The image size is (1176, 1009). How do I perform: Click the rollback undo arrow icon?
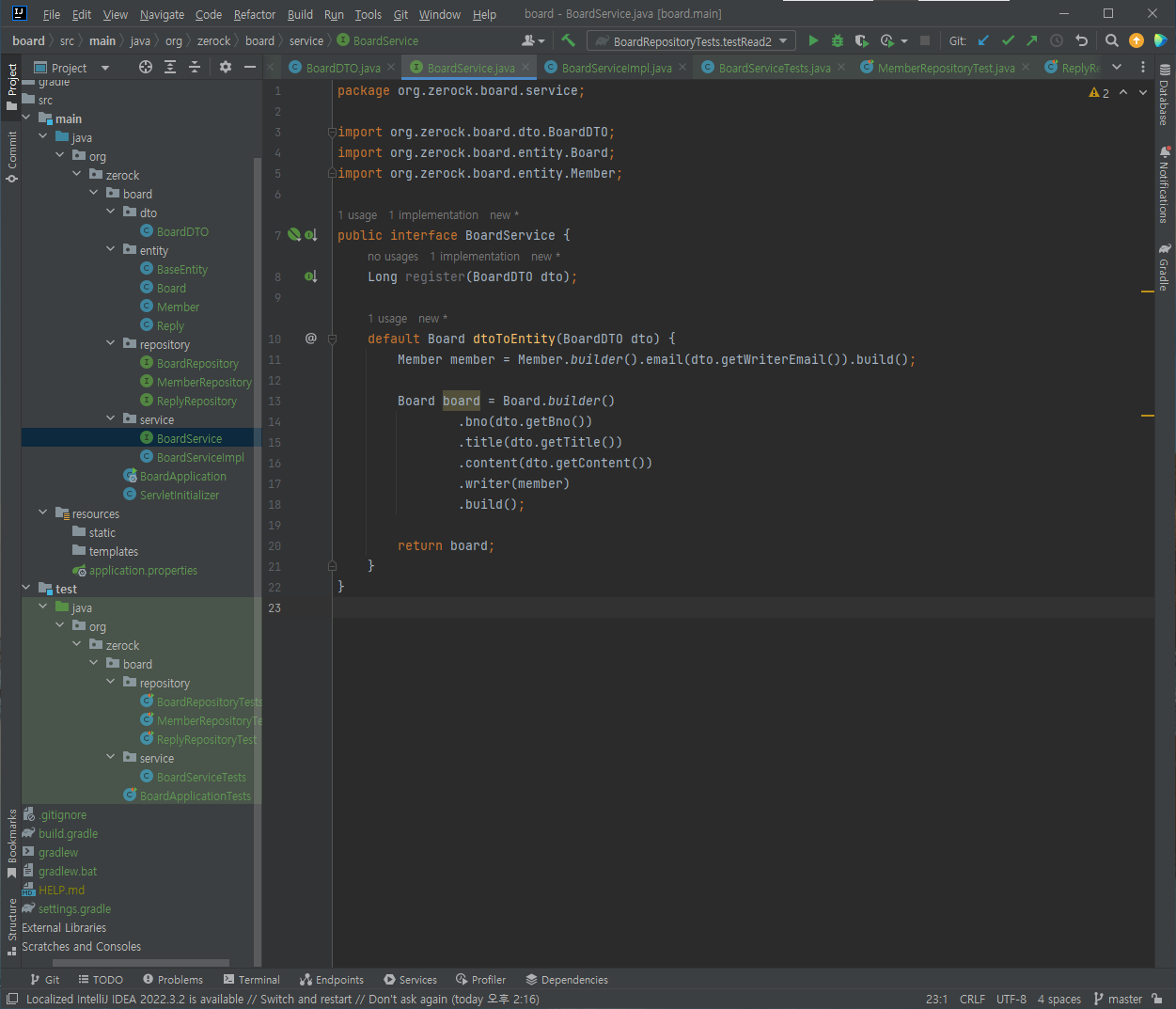click(1081, 40)
